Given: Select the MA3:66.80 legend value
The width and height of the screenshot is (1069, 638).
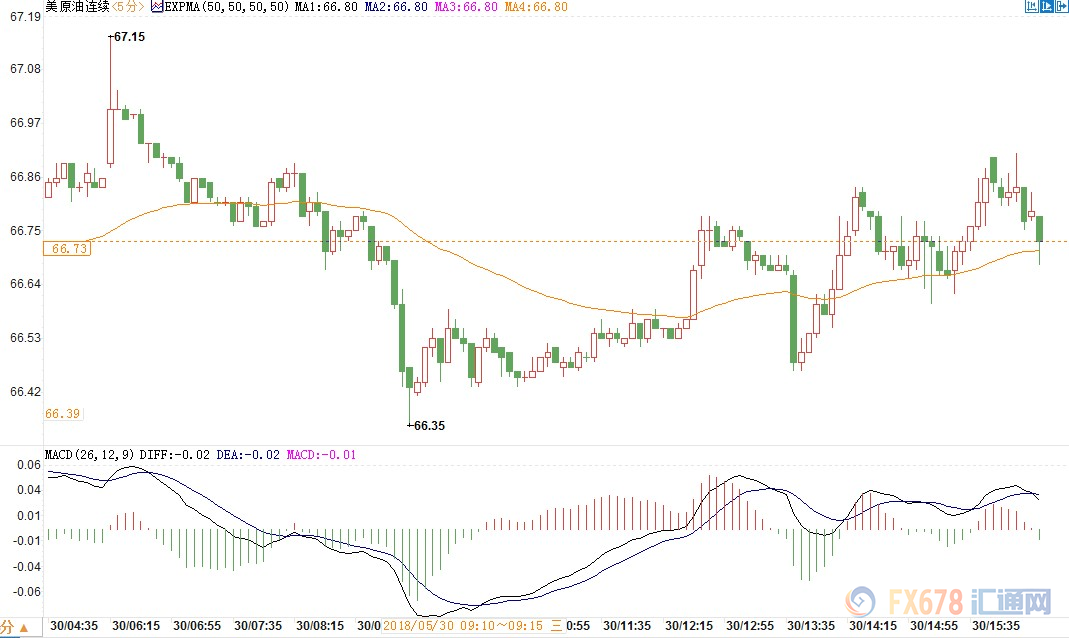Looking at the screenshot, I should pos(466,7).
